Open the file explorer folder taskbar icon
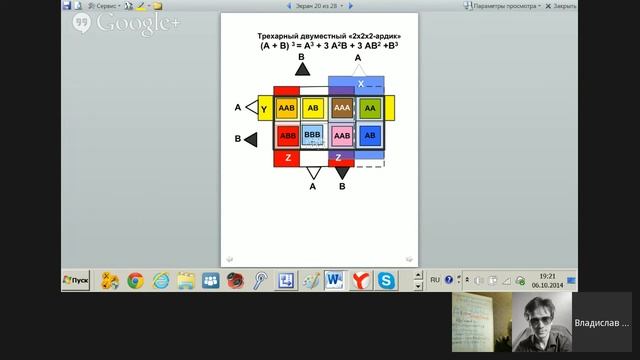The image size is (640, 360). click(186, 281)
